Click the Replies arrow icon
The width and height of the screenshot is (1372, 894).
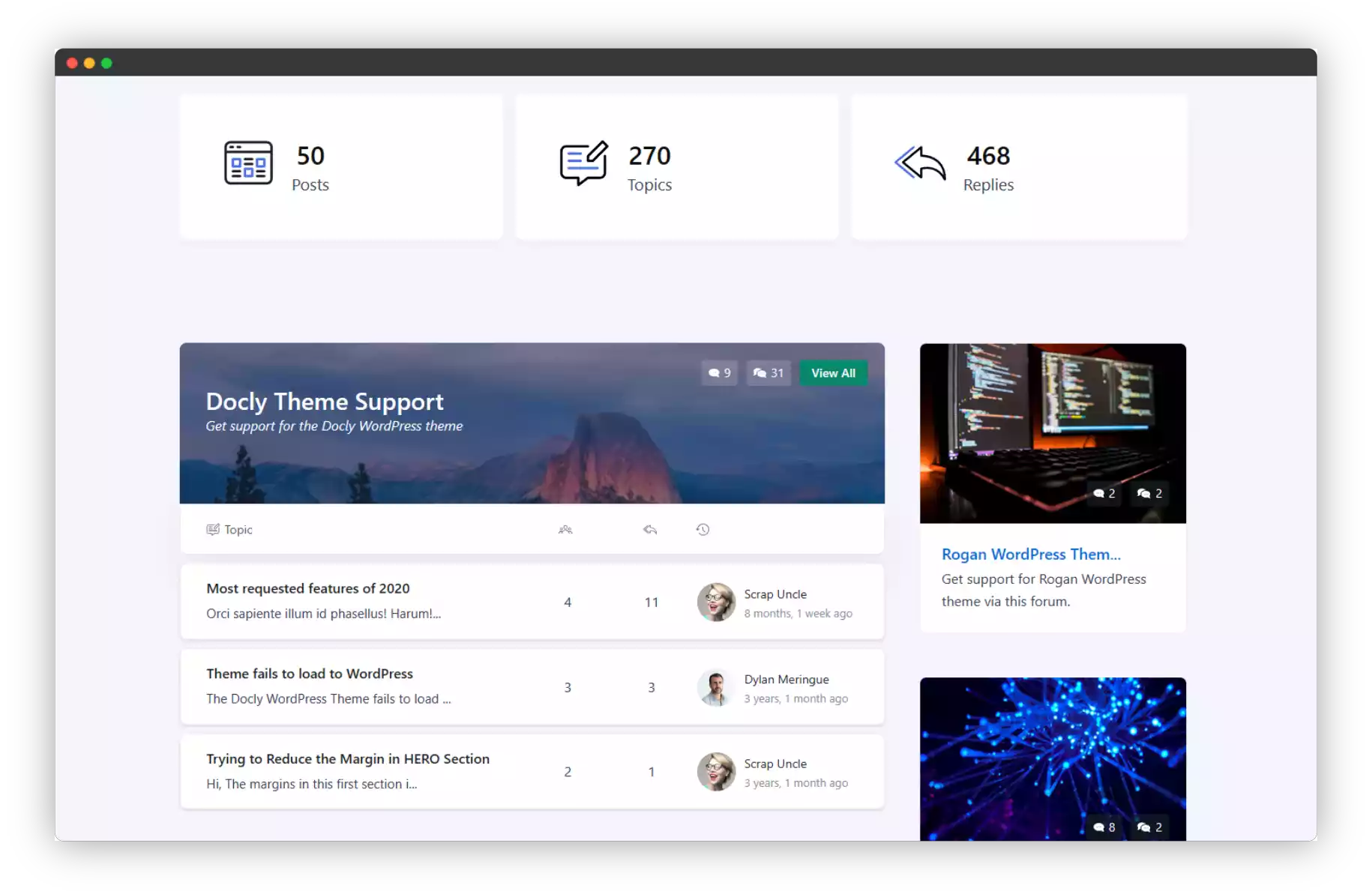920,163
